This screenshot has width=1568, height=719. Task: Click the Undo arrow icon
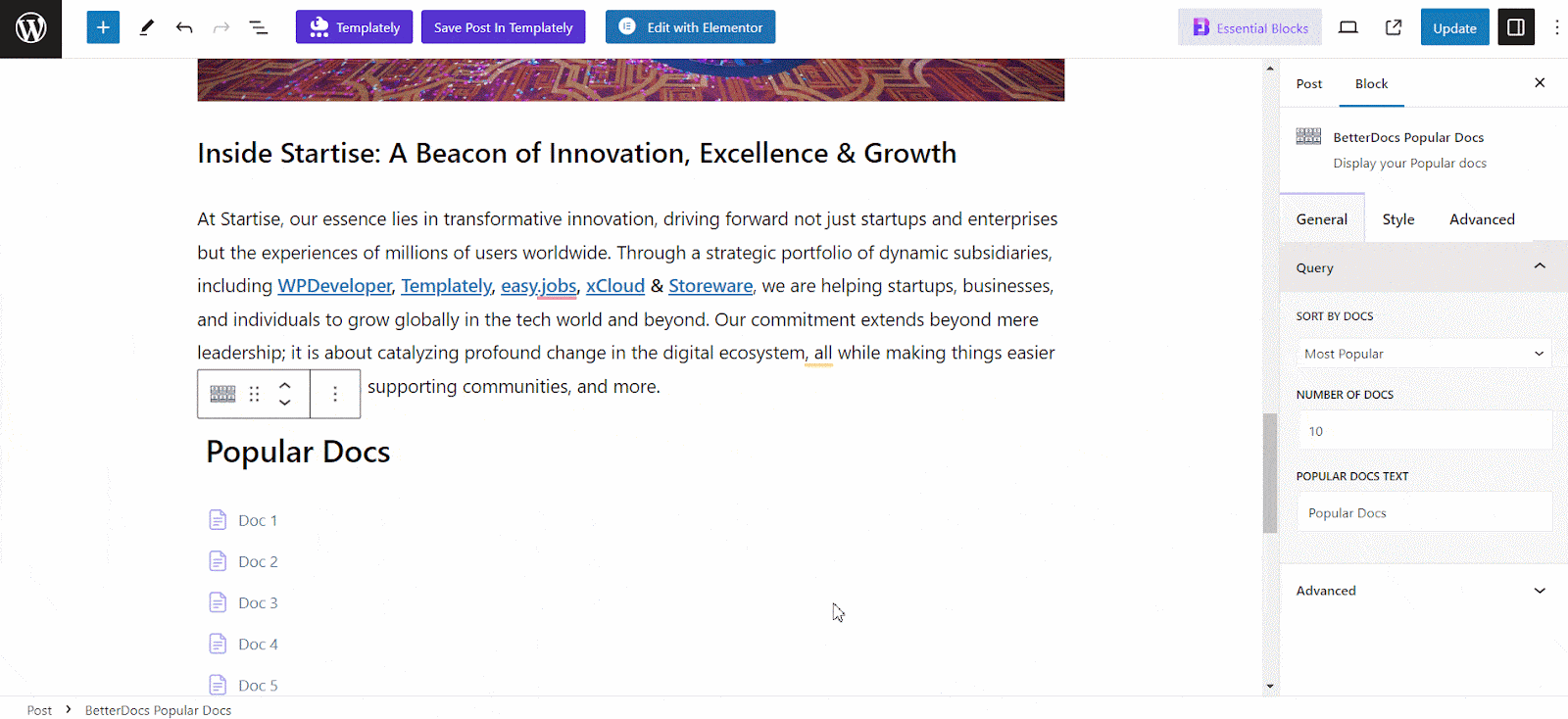point(184,27)
